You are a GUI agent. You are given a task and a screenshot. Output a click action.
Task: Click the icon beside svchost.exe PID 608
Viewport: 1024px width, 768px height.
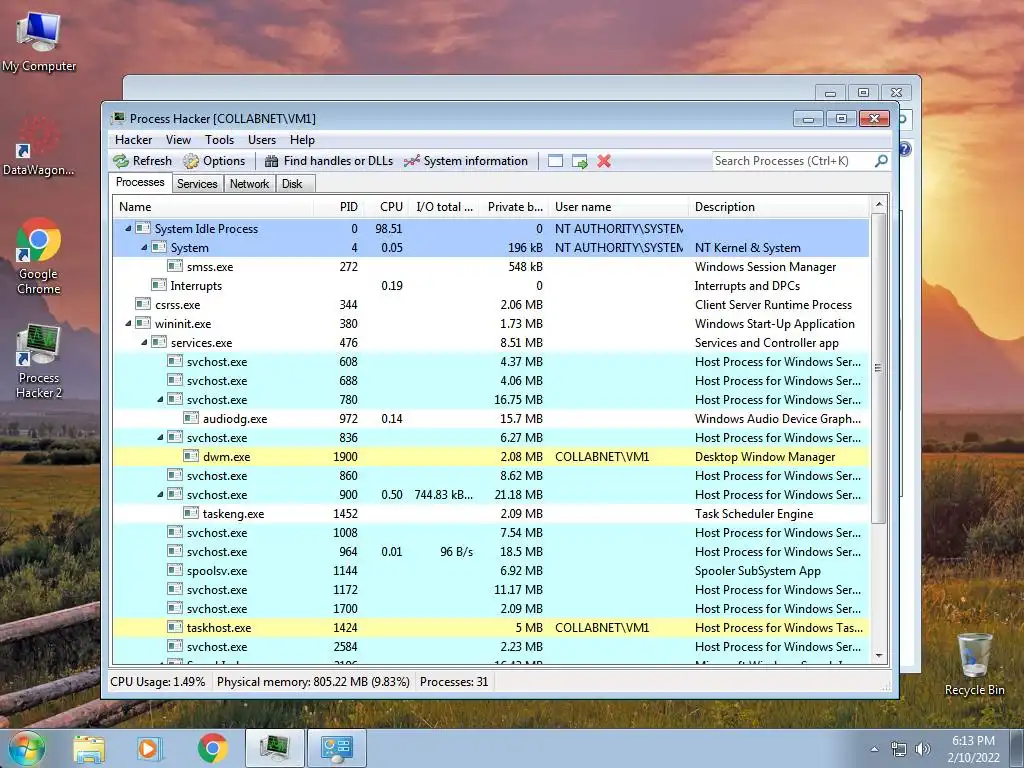coord(175,361)
